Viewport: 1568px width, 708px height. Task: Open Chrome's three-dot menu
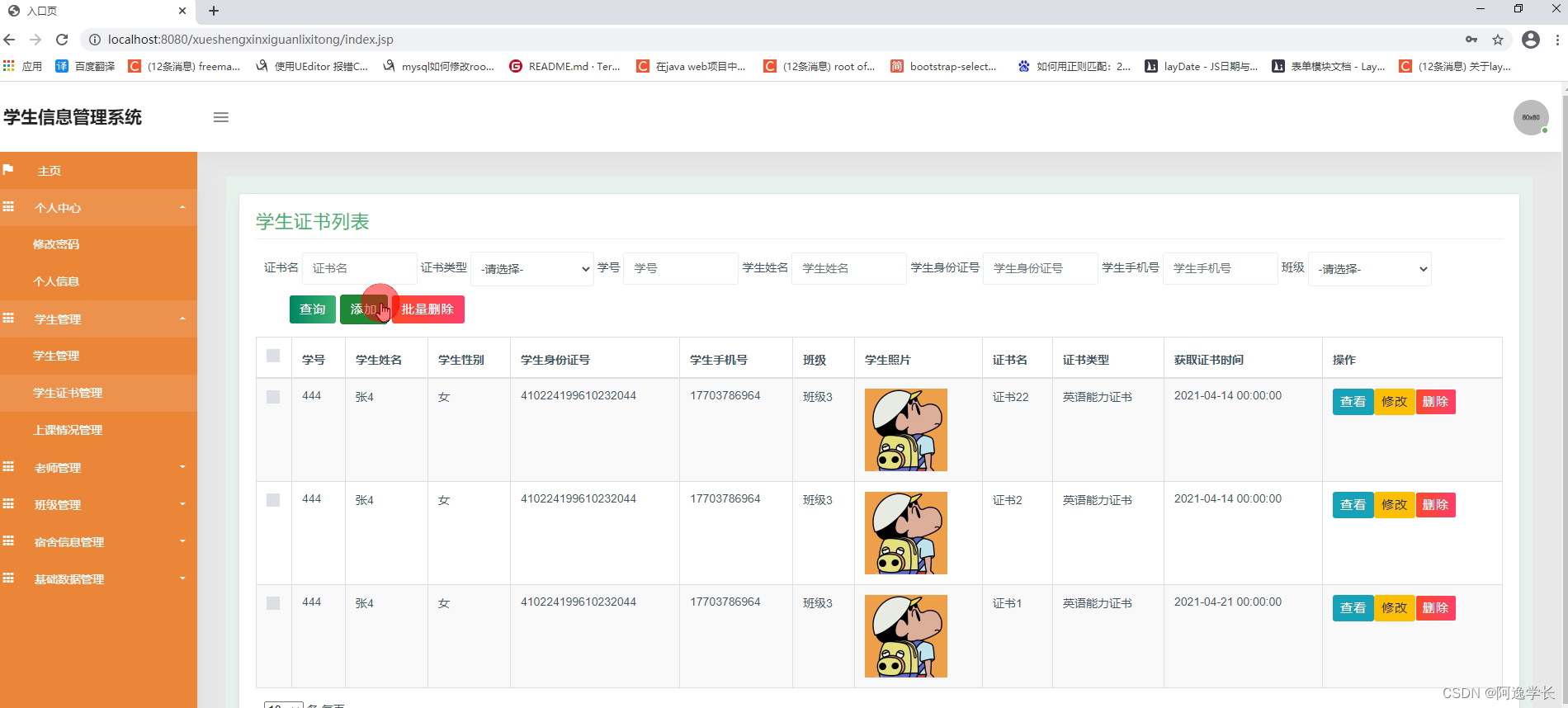(x=1557, y=40)
